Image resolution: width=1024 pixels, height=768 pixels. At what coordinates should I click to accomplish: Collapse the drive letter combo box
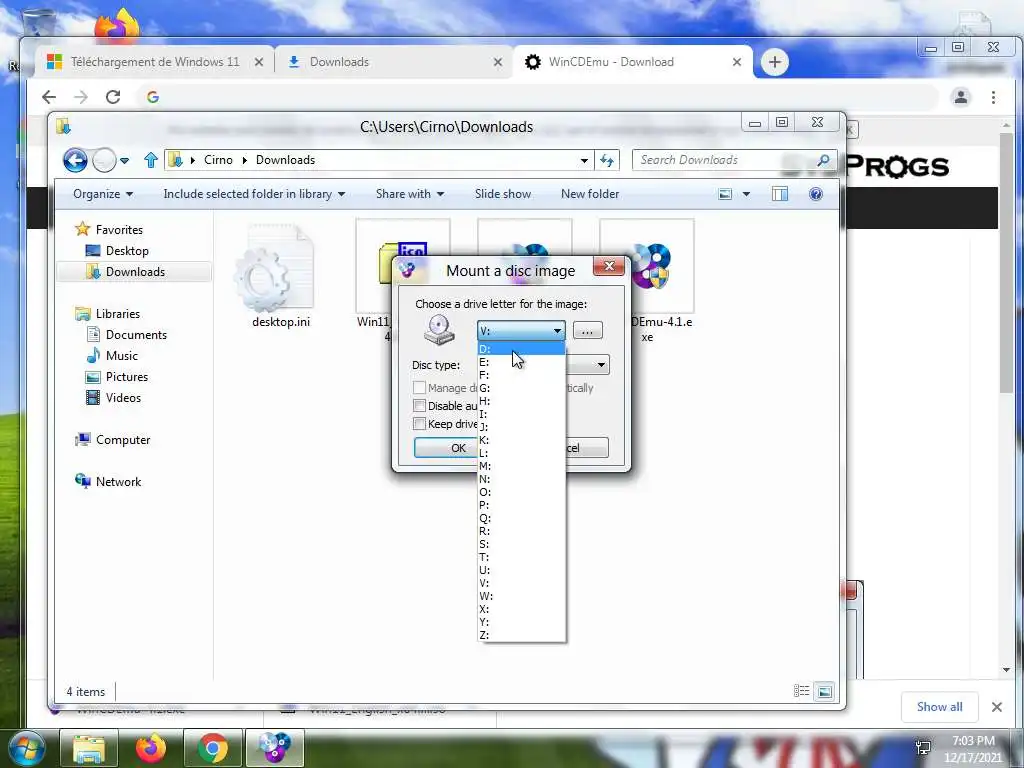click(x=557, y=331)
